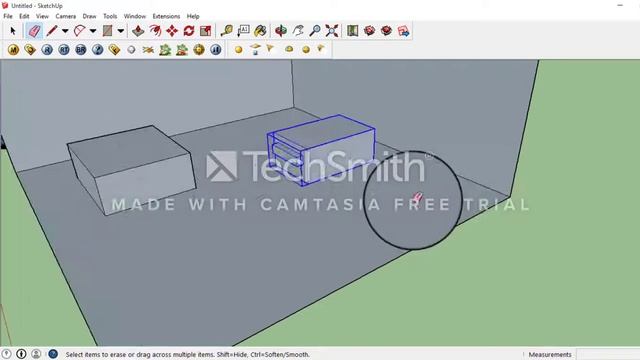This screenshot has height=360, width=640.
Task: Open the 3D Warehouse icon
Action: pyautogui.click(x=369, y=31)
